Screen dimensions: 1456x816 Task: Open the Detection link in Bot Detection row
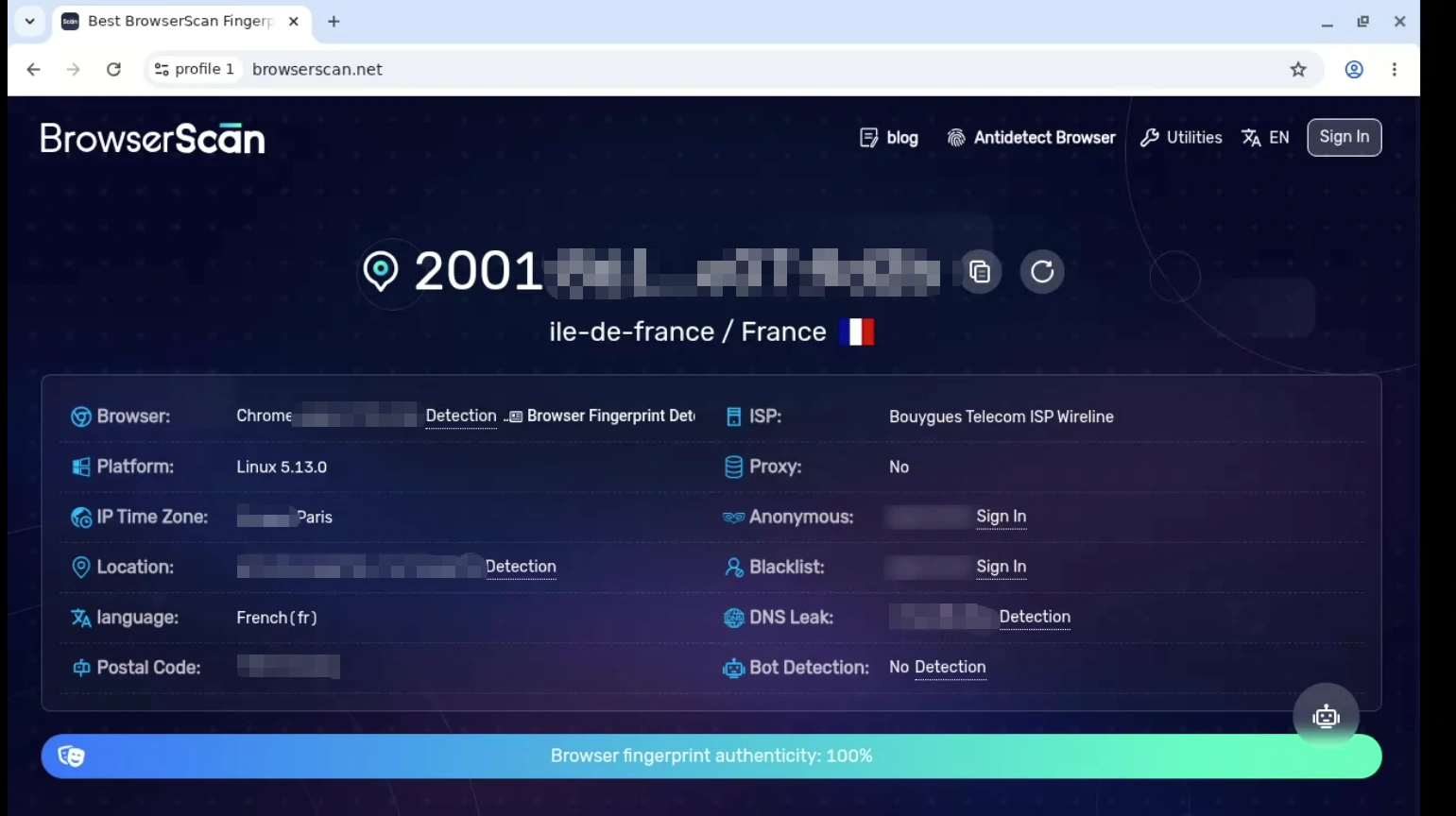click(x=950, y=667)
